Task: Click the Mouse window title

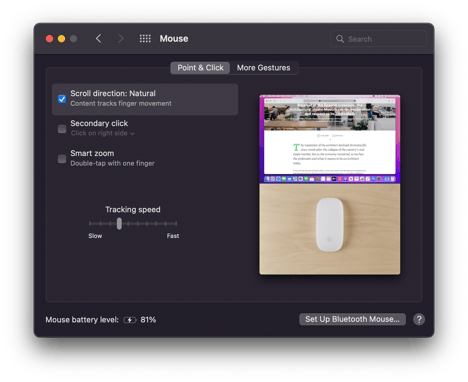Action: point(174,39)
